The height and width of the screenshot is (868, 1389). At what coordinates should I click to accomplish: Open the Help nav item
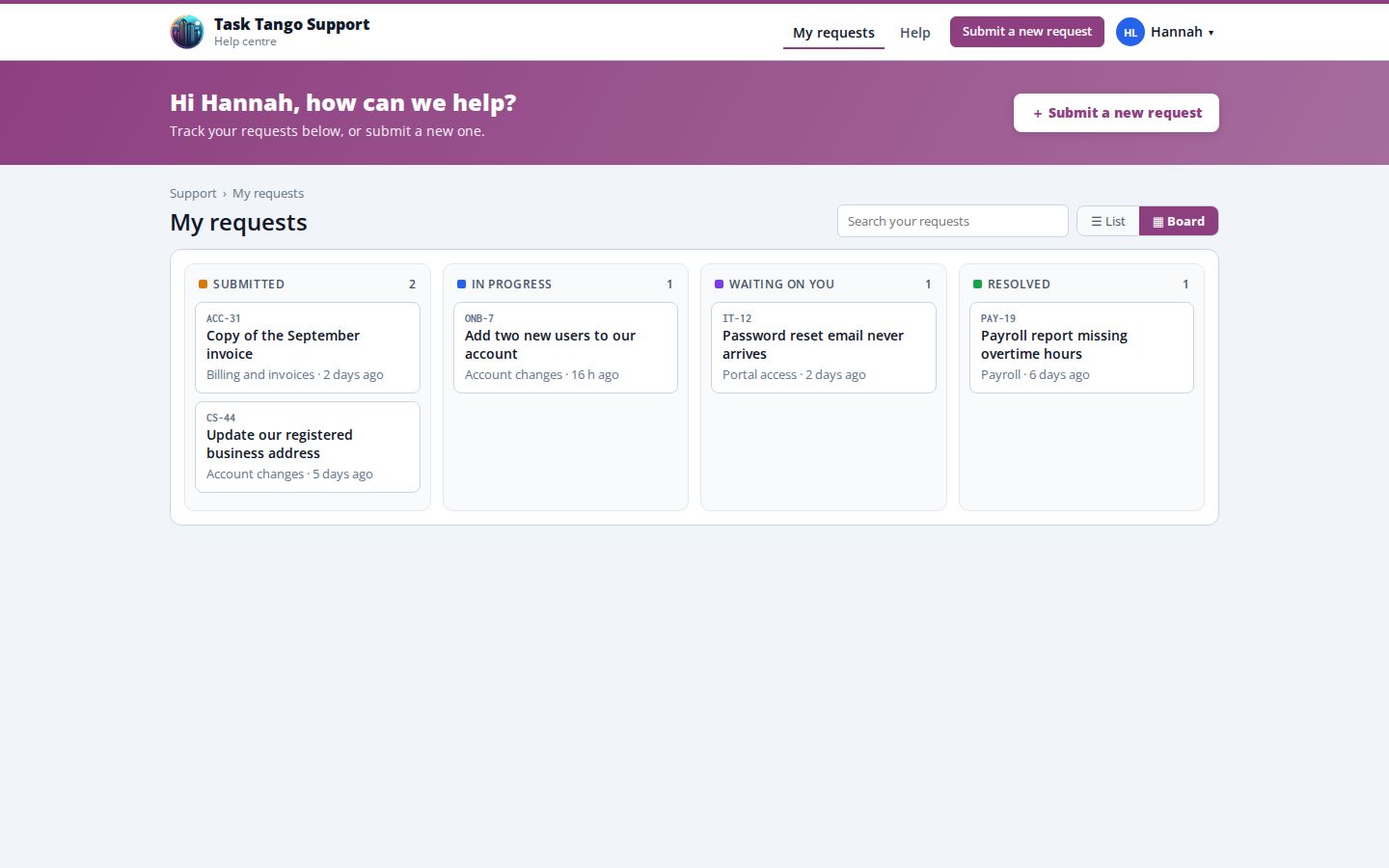point(915,33)
